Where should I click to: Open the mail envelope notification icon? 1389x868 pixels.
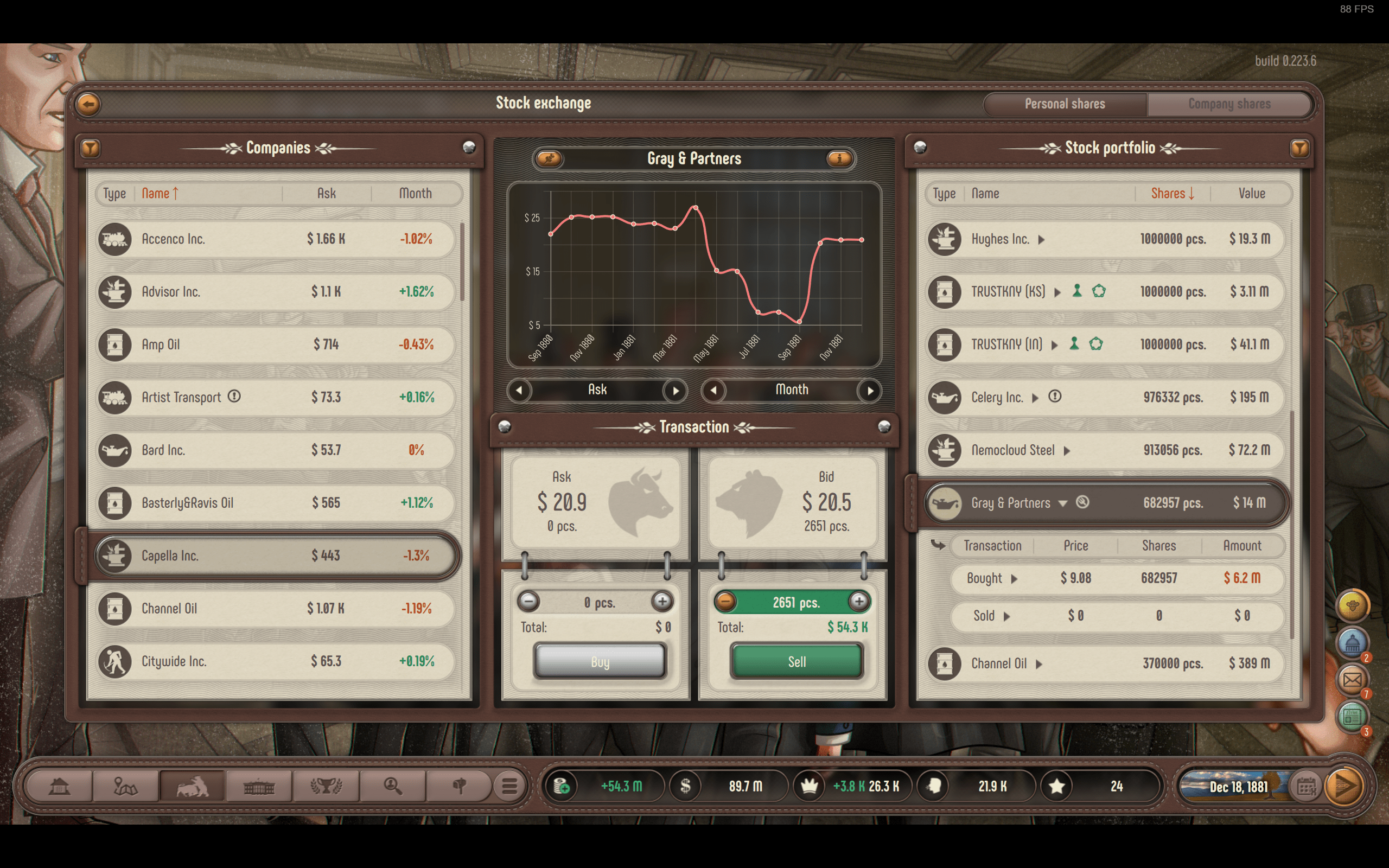1352,680
